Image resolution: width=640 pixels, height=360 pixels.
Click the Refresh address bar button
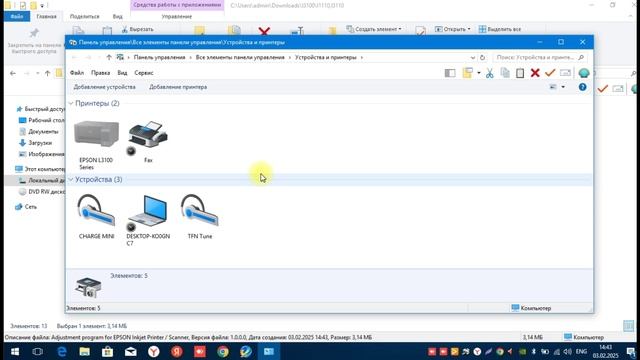tap(482, 58)
